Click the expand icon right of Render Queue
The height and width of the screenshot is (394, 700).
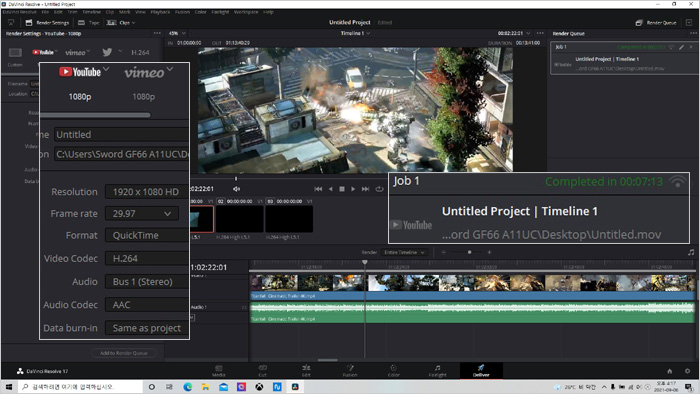689,22
